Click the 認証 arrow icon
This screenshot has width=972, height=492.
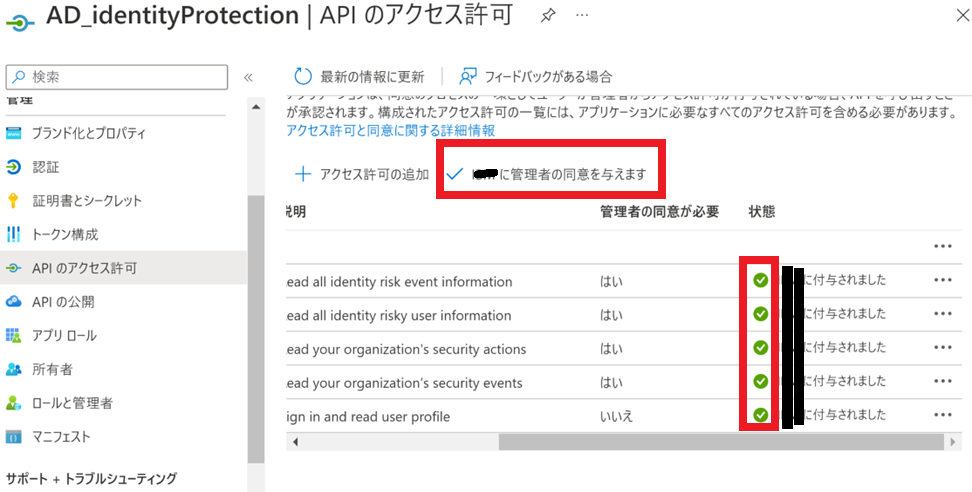coord(13,167)
